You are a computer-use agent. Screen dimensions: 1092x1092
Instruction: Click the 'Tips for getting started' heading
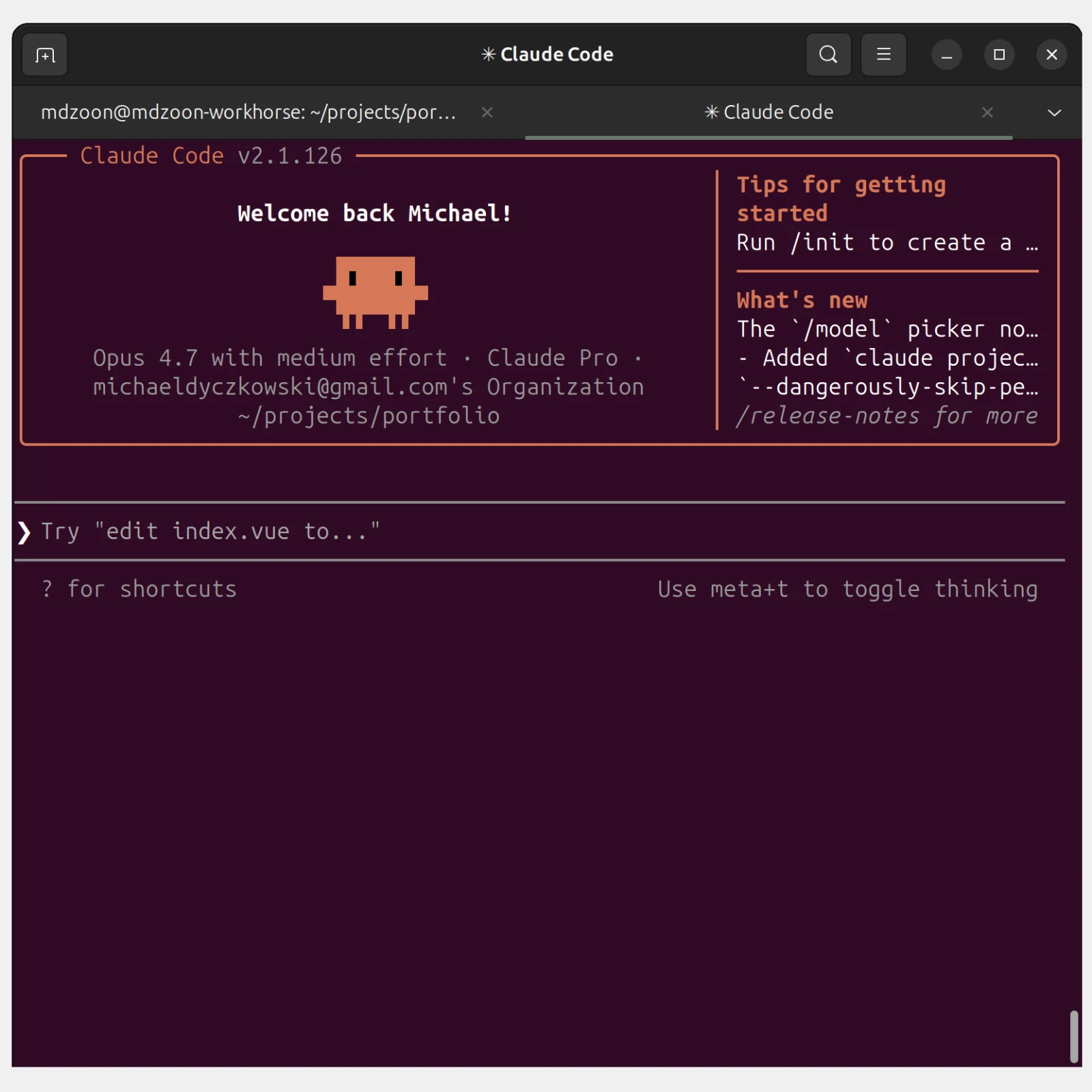click(841, 199)
